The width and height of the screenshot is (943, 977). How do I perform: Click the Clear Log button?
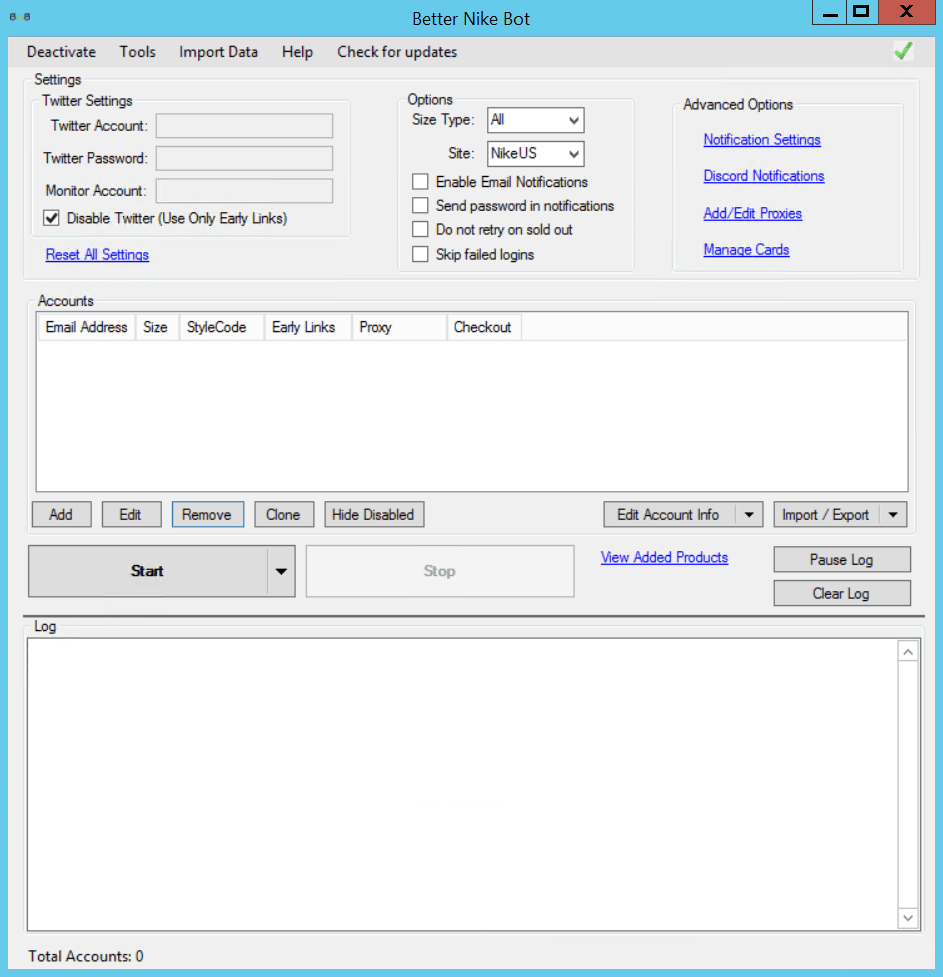[x=842, y=593]
